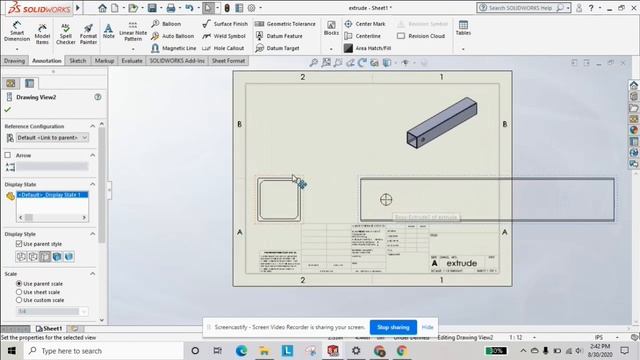Click the Home icon in the quick access bar
Screen dimensions: 640x360
pos(102,8)
